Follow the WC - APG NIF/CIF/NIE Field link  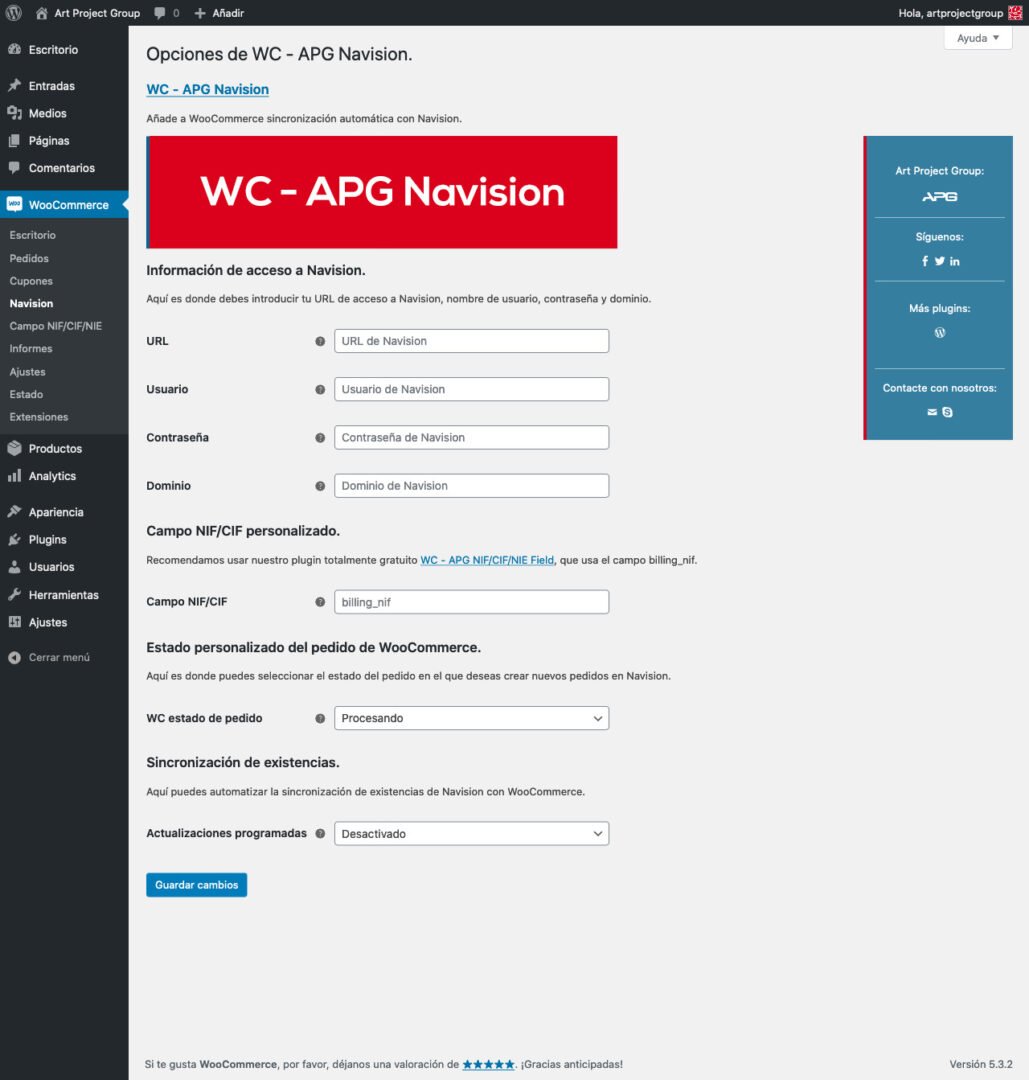(487, 560)
